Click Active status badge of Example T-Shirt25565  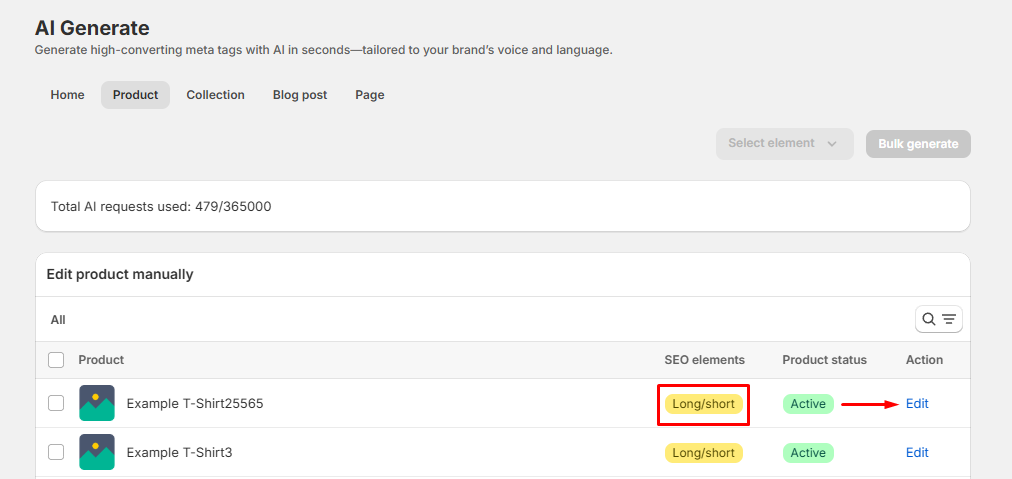pos(808,404)
